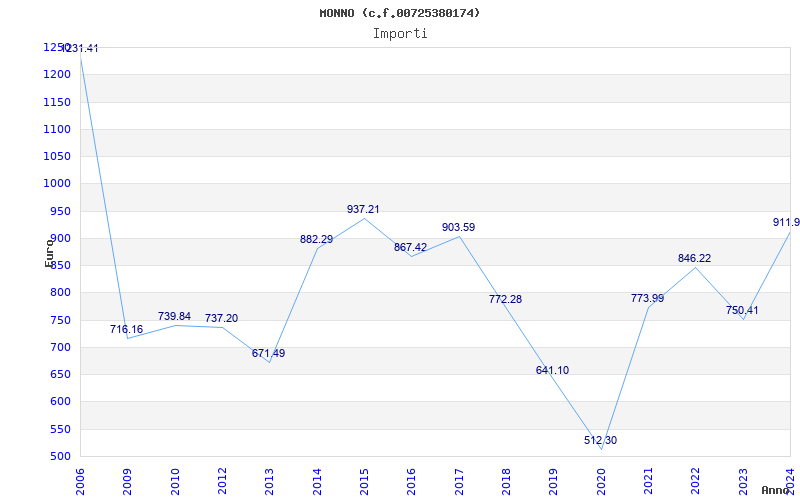
Task: Click the 1050 y-axis tick label
Action: point(57,156)
